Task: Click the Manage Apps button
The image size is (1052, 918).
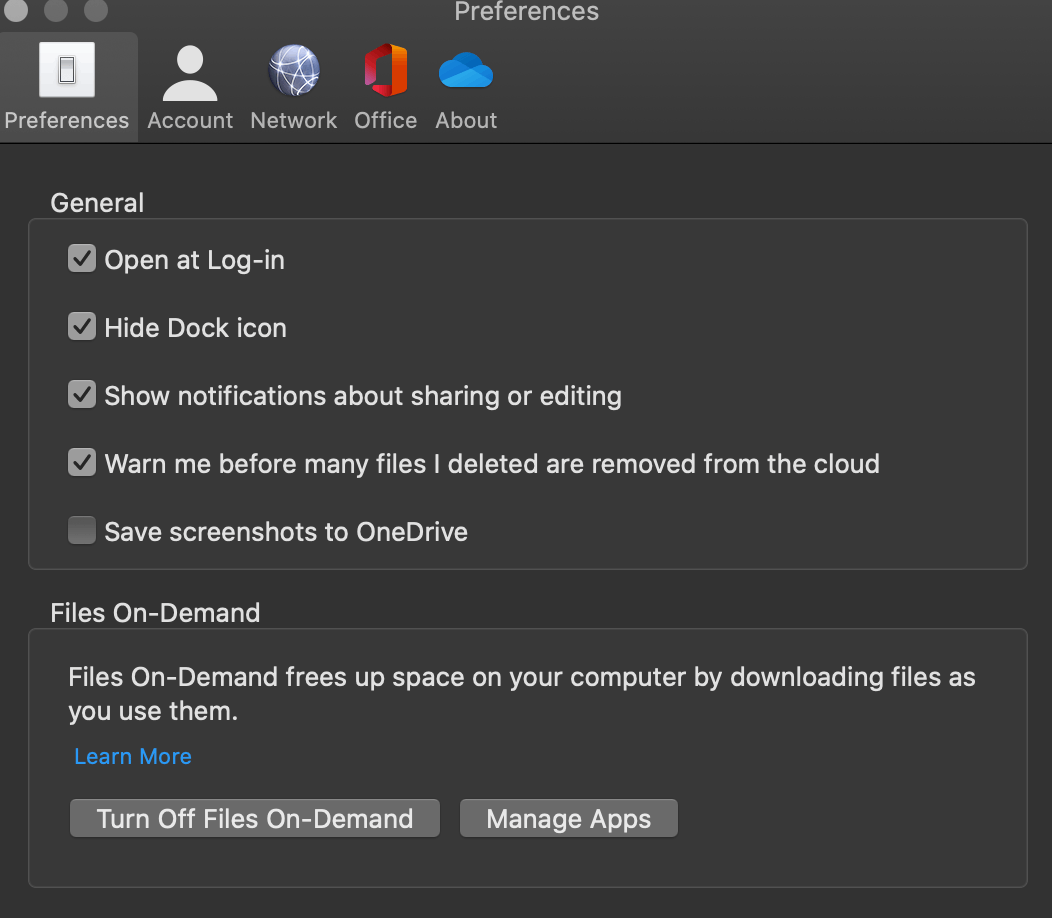Action: click(x=568, y=818)
